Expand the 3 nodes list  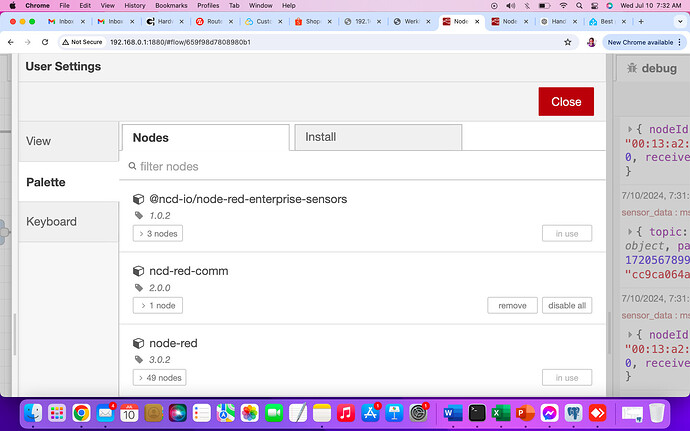157,233
